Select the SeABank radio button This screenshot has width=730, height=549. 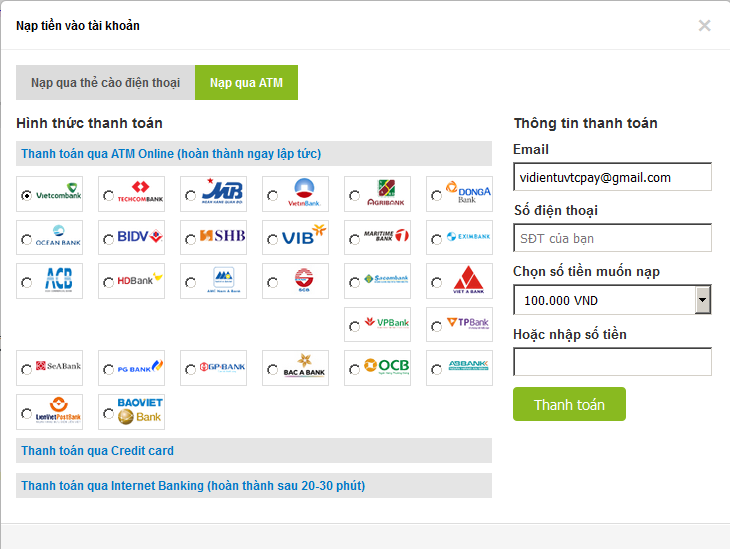(27, 369)
